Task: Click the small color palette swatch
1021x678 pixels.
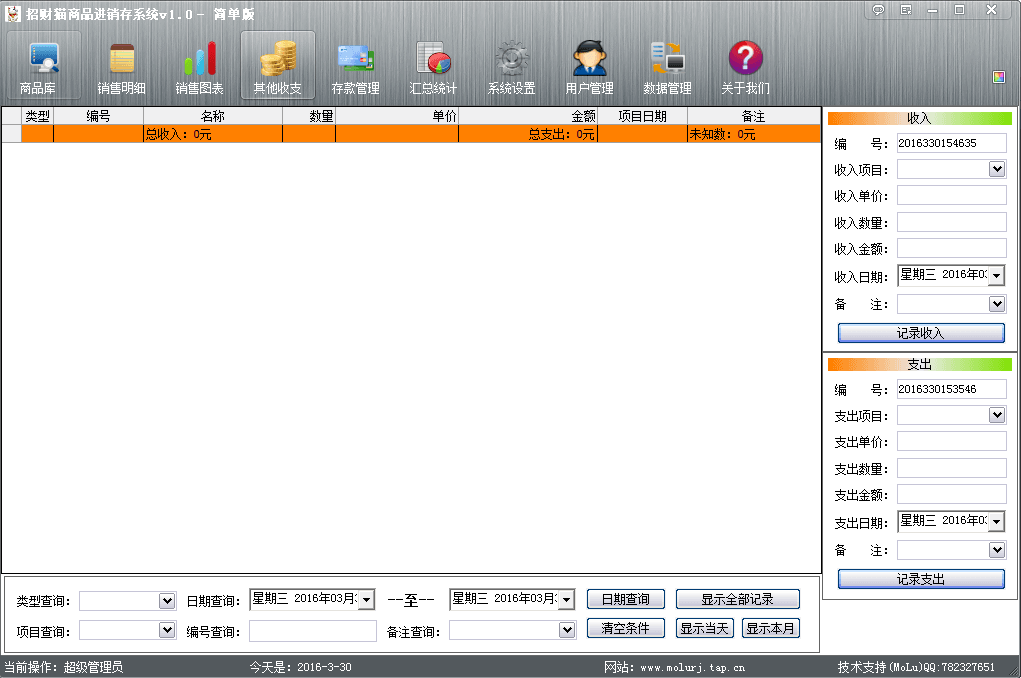Action: 998,77
